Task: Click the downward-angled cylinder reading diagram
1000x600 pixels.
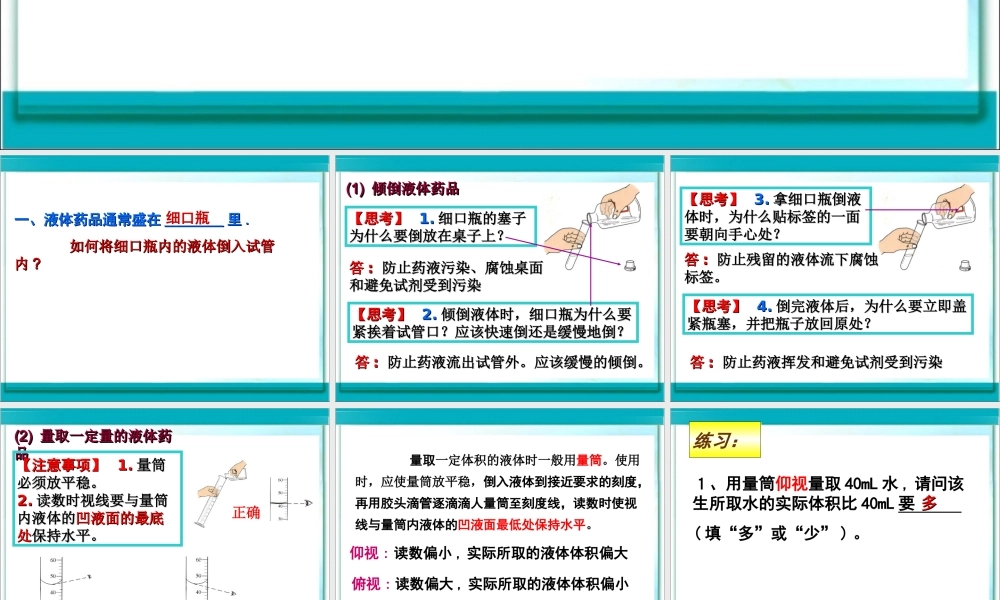Action: coord(212,578)
